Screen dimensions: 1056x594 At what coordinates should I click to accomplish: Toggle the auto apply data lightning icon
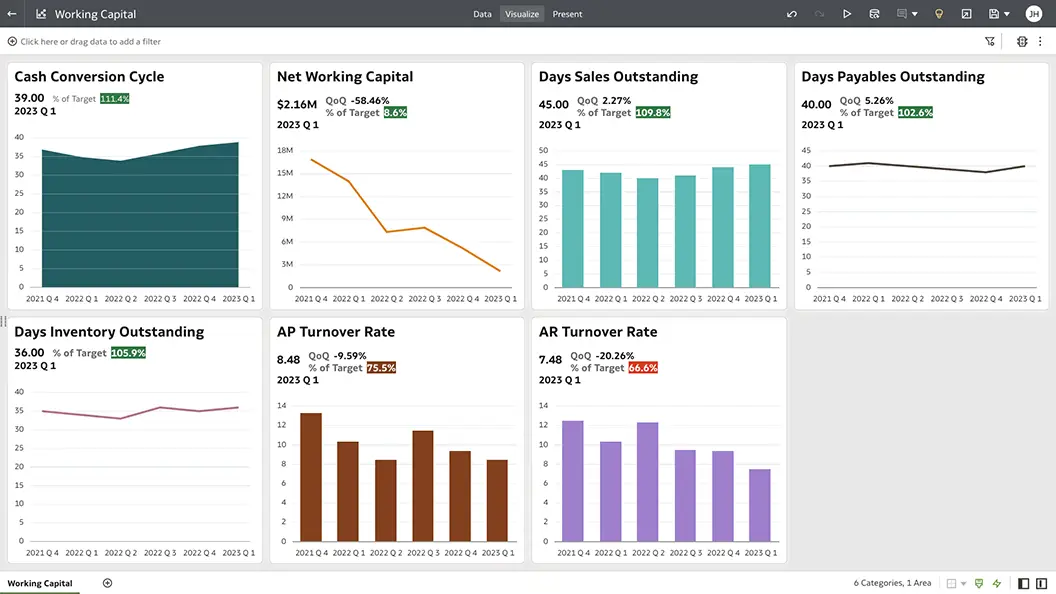(996, 583)
